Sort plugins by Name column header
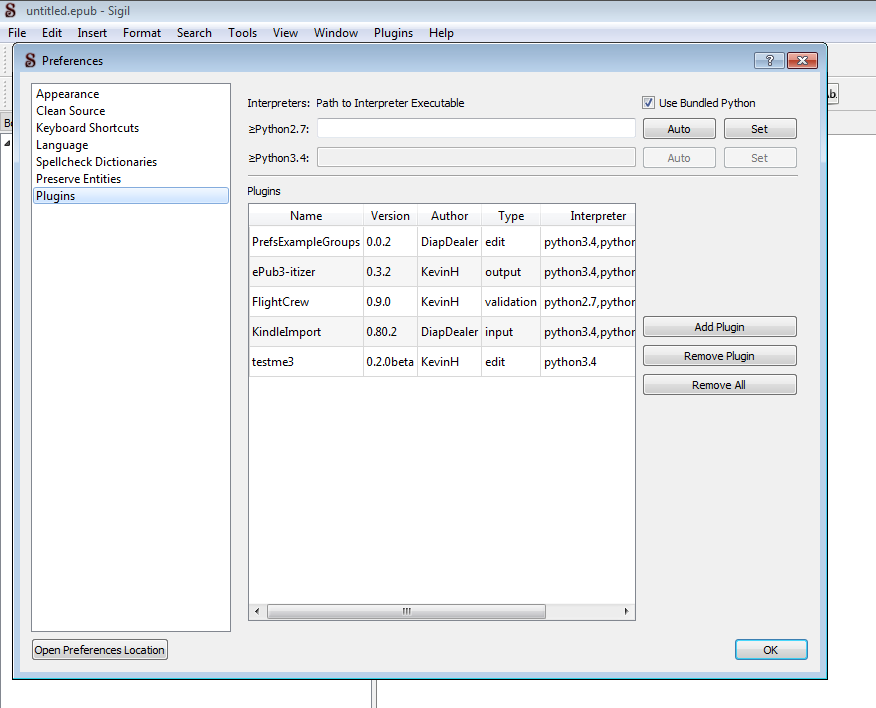The height and width of the screenshot is (708, 876). click(306, 216)
